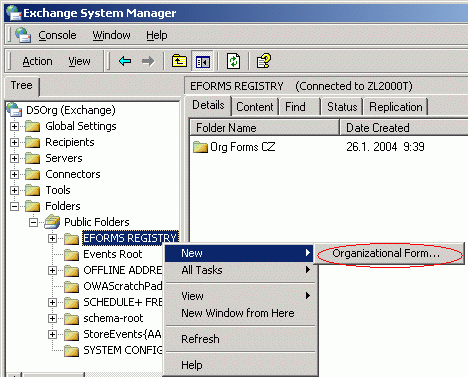Choose Organizational Form... from submenu
Viewport: 468px width, 377px height.
tap(389, 254)
